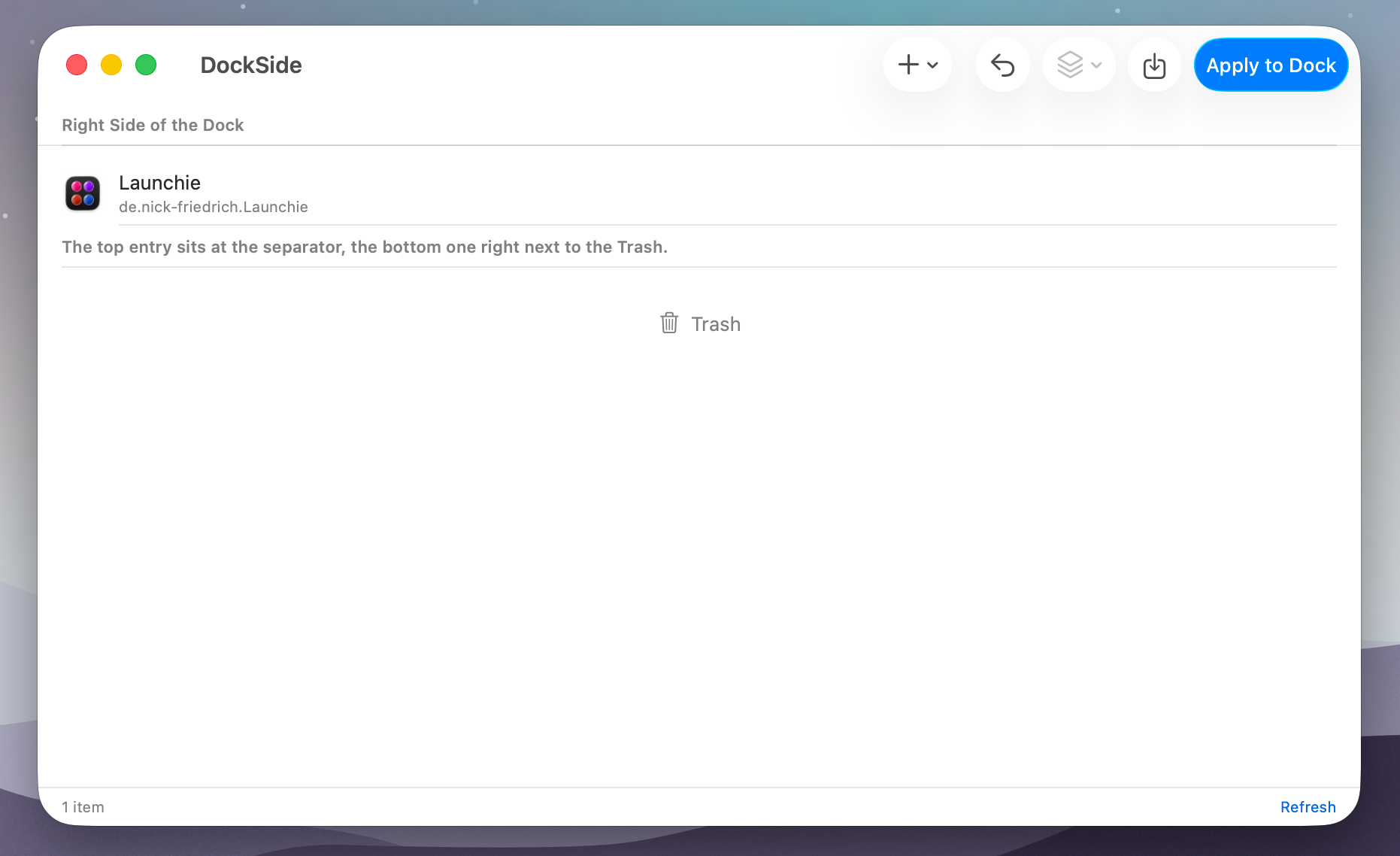Close the DockSide window with red button
The image size is (1400, 856).
click(x=77, y=65)
